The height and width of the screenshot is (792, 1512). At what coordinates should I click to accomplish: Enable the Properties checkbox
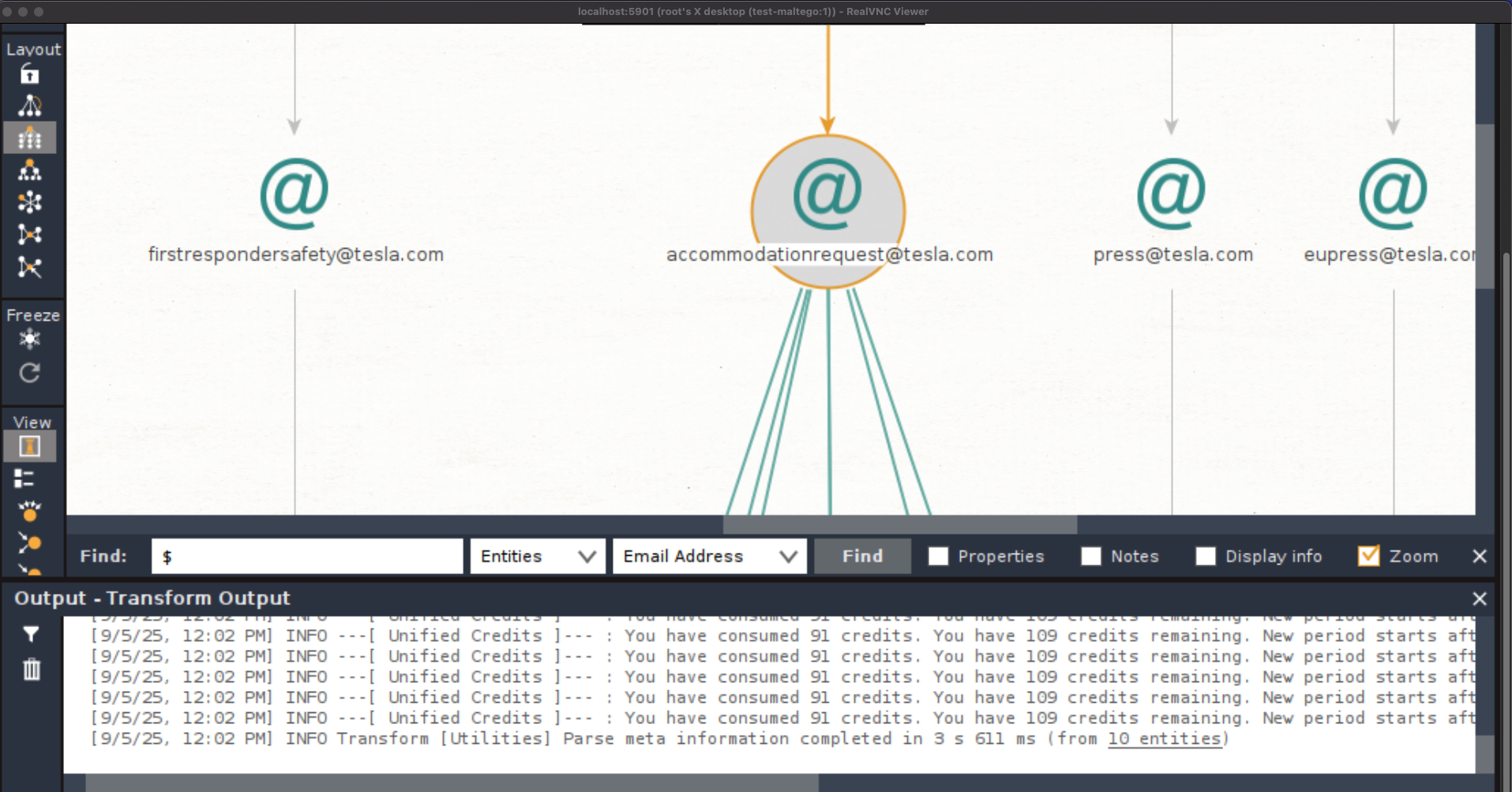(x=938, y=557)
